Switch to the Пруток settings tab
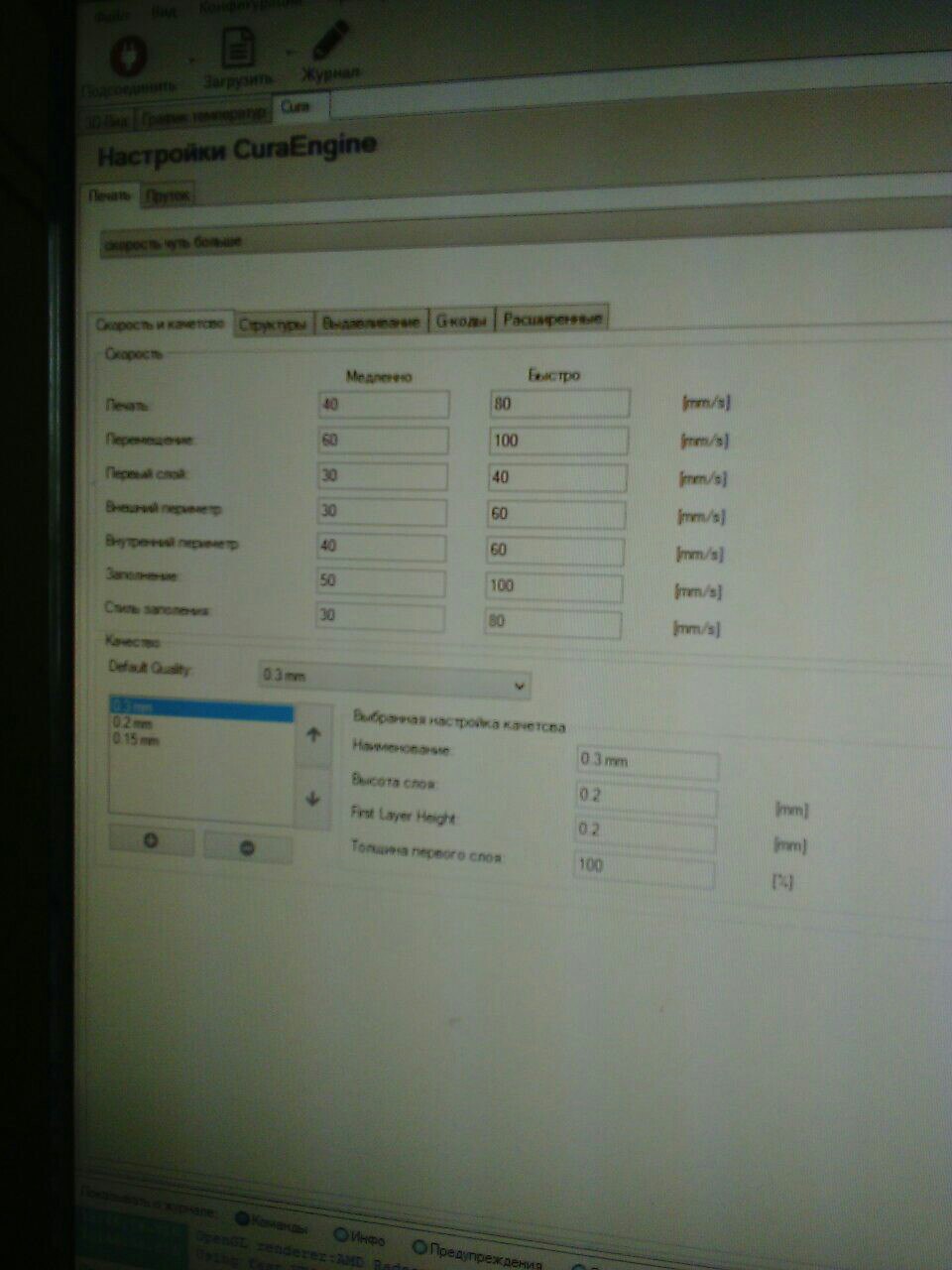The height and width of the screenshot is (1270, 952). point(168,196)
